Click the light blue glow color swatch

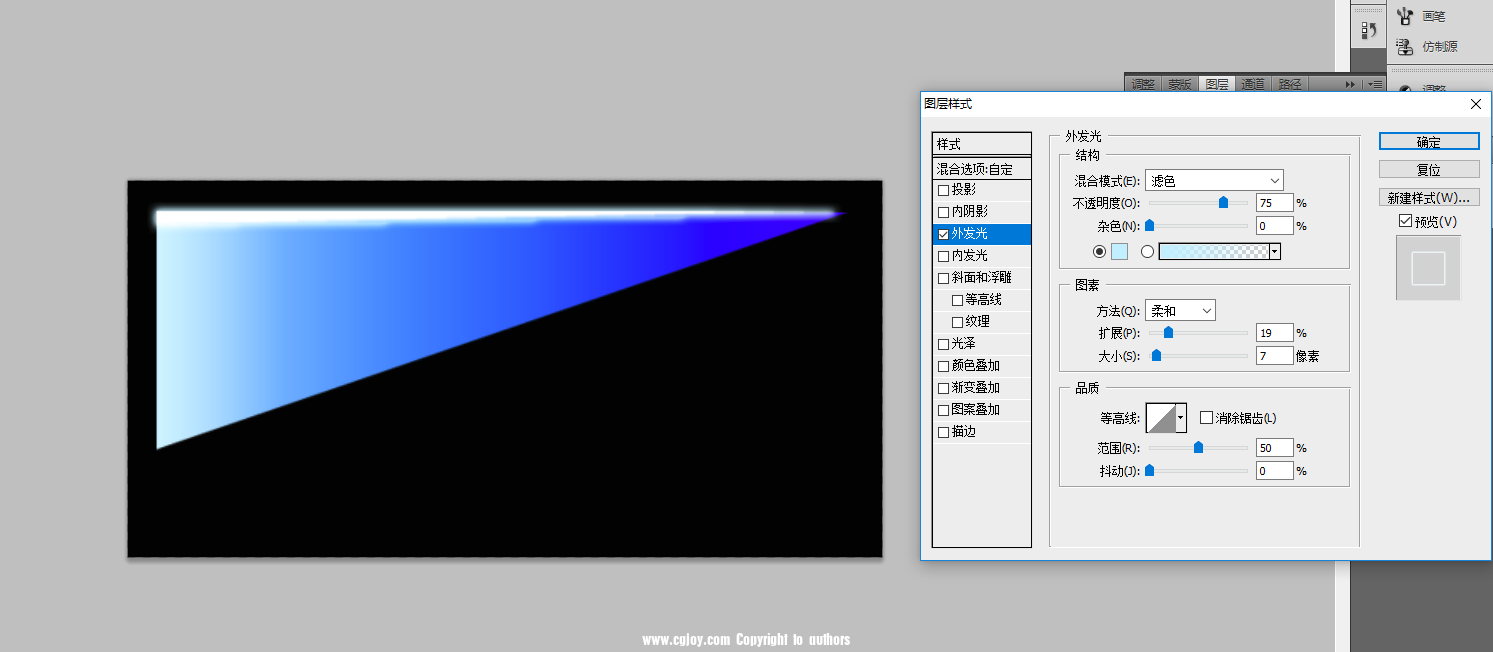(x=1119, y=252)
